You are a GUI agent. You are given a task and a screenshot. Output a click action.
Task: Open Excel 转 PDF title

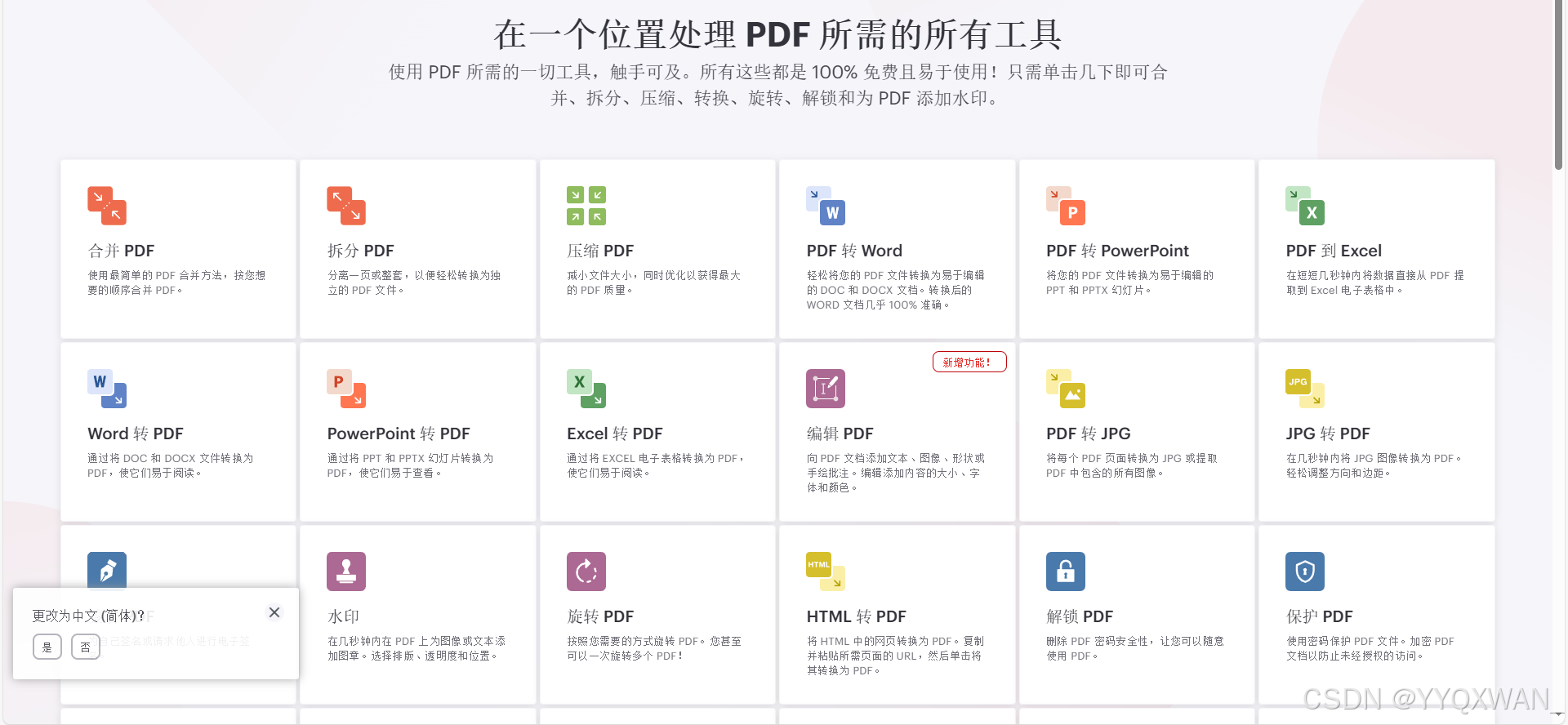click(615, 434)
